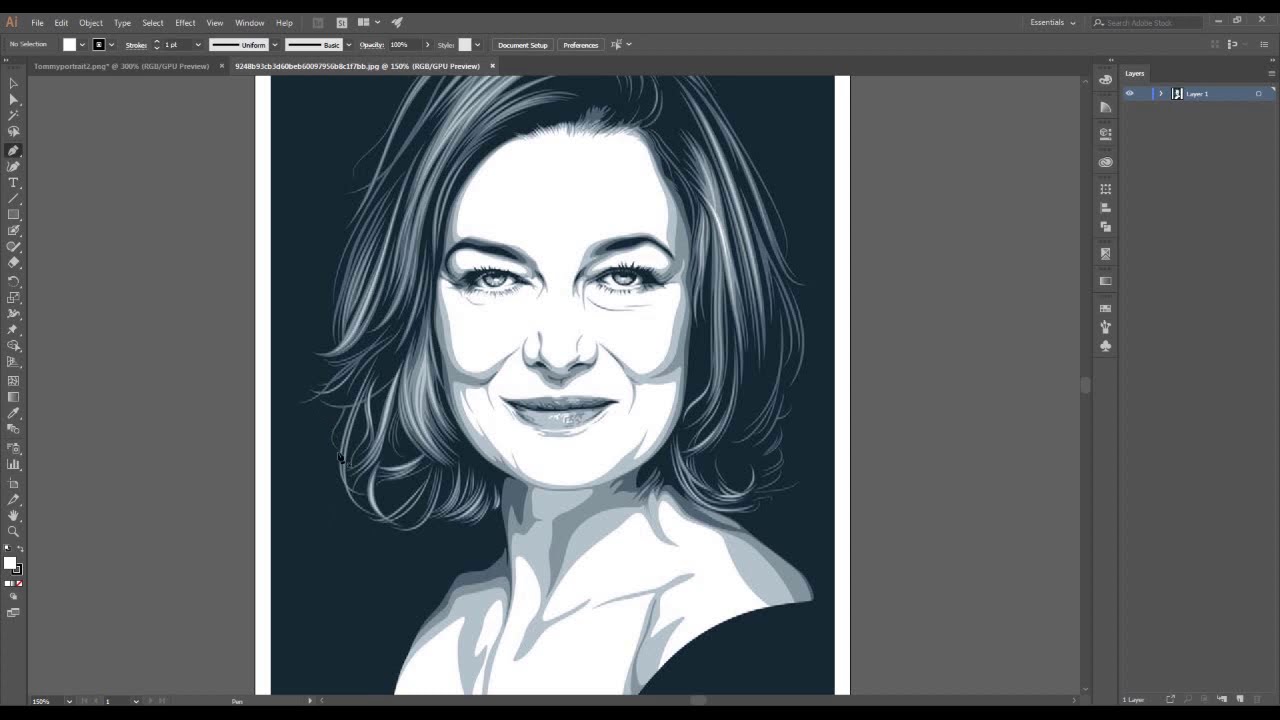The width and height of the screenshot is (1280, 720).
Task: Click the Opacity label link
Action: 372,44
